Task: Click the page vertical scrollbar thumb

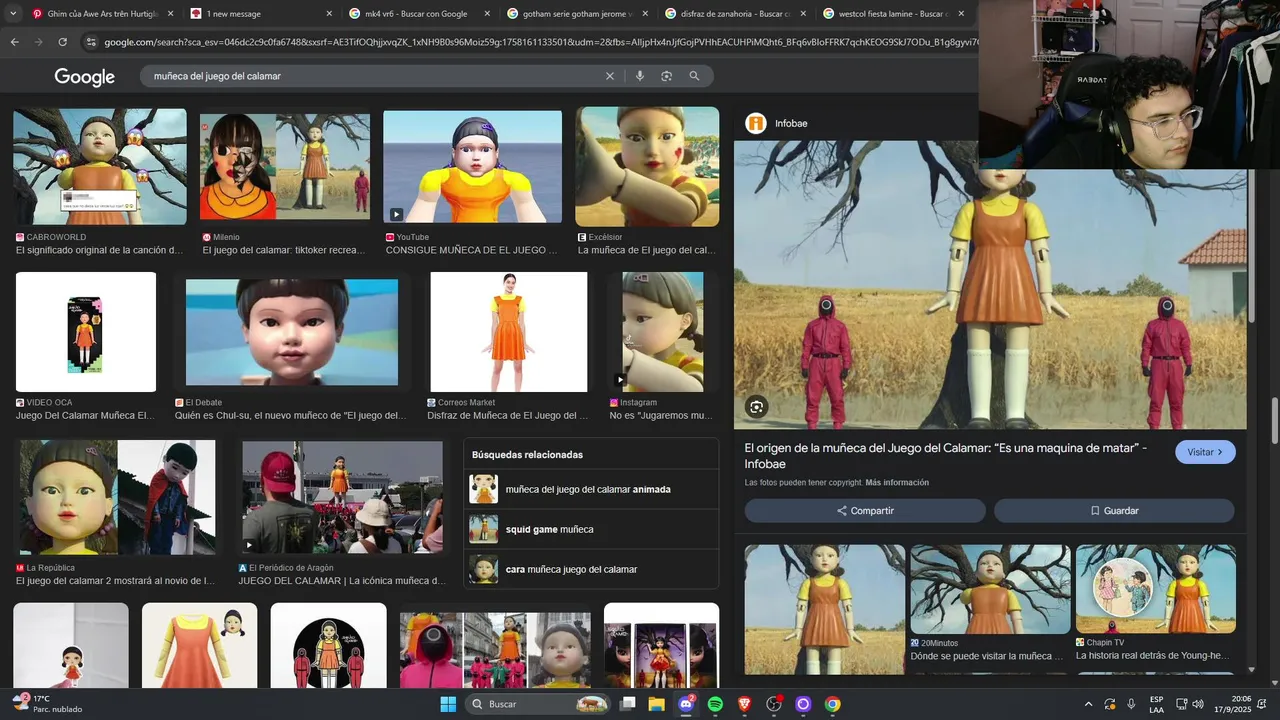Action: click(1275, 420)
